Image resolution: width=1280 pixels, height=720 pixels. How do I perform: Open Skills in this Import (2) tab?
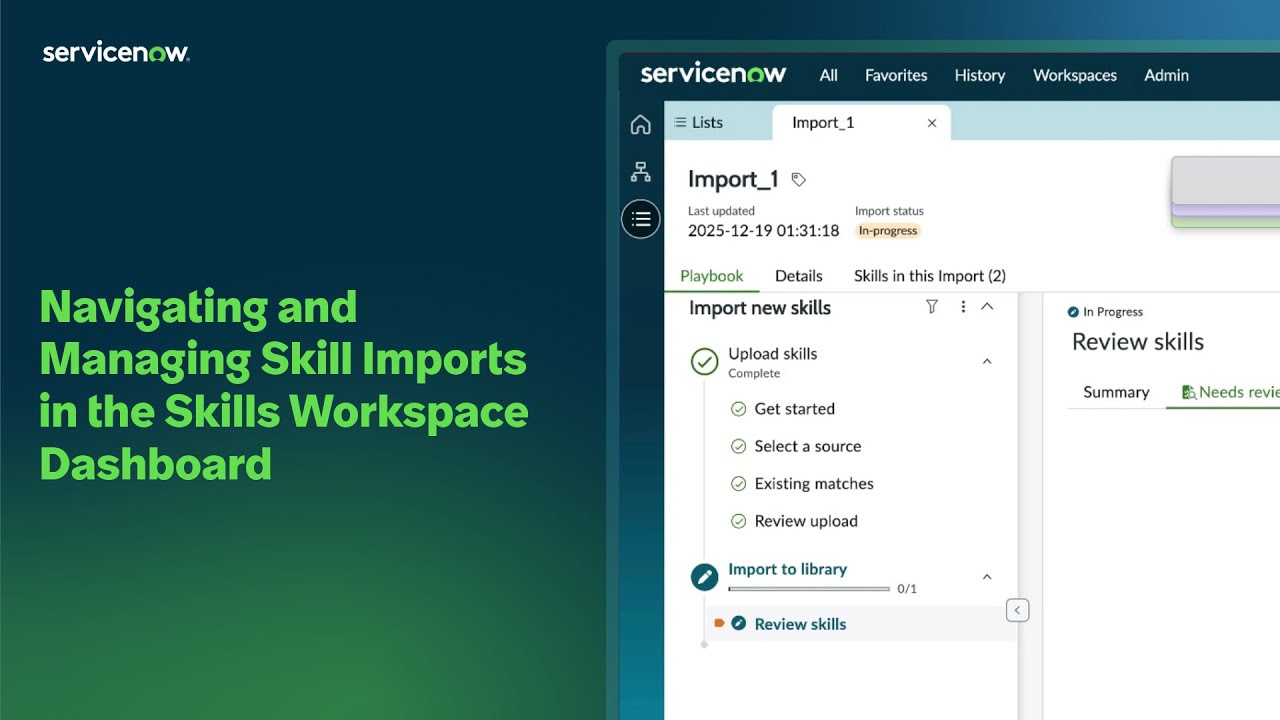930,276
